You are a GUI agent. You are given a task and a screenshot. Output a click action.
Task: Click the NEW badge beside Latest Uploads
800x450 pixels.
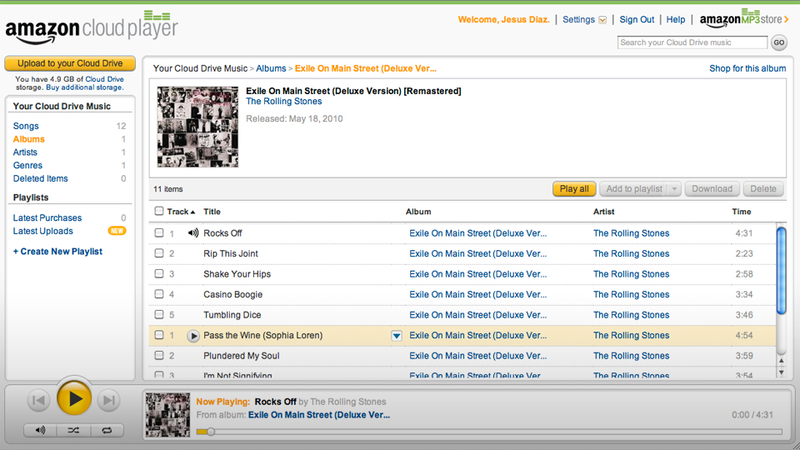(x=117, y=231)
